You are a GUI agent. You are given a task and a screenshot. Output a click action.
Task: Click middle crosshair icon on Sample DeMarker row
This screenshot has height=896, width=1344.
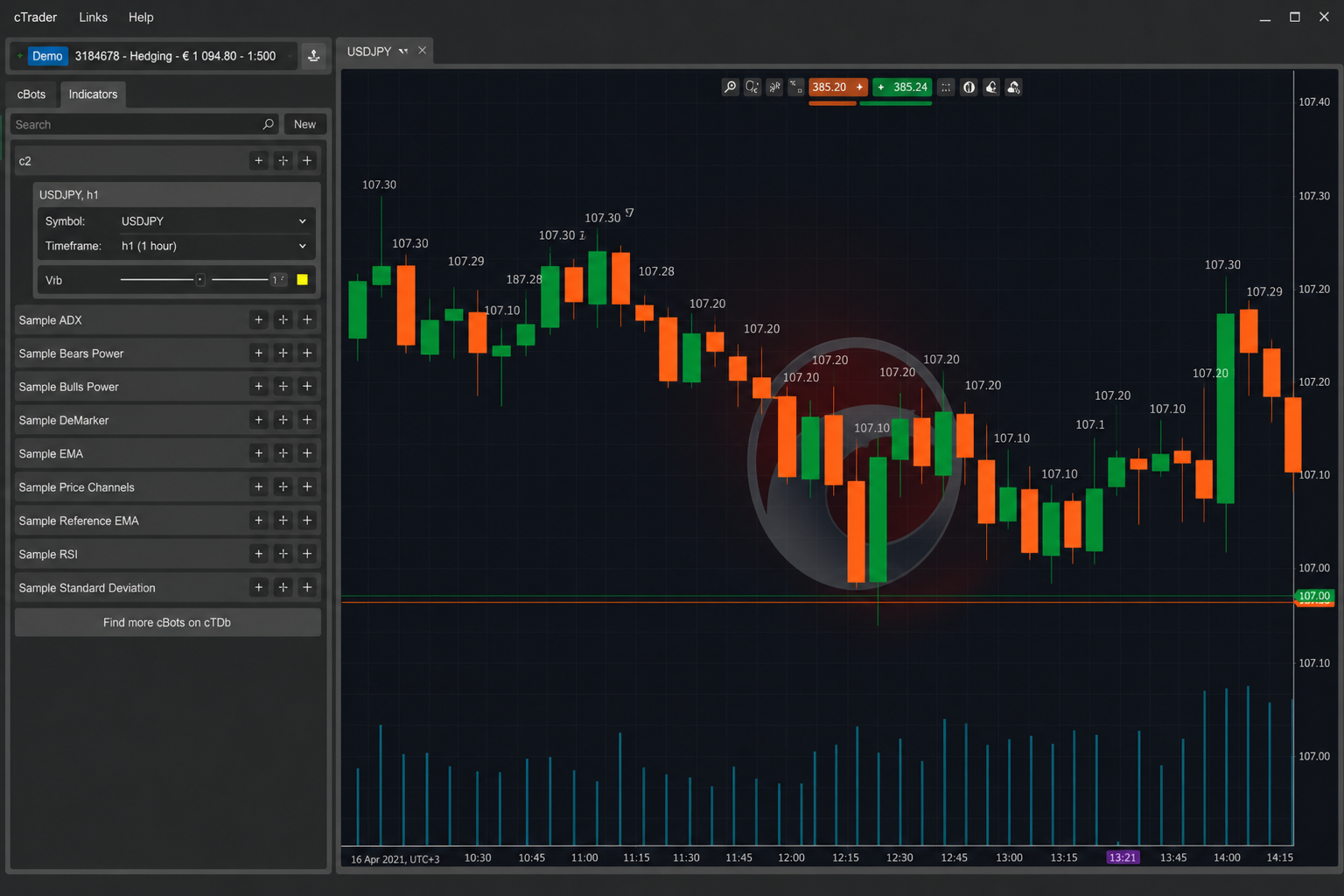coord(283,420)
